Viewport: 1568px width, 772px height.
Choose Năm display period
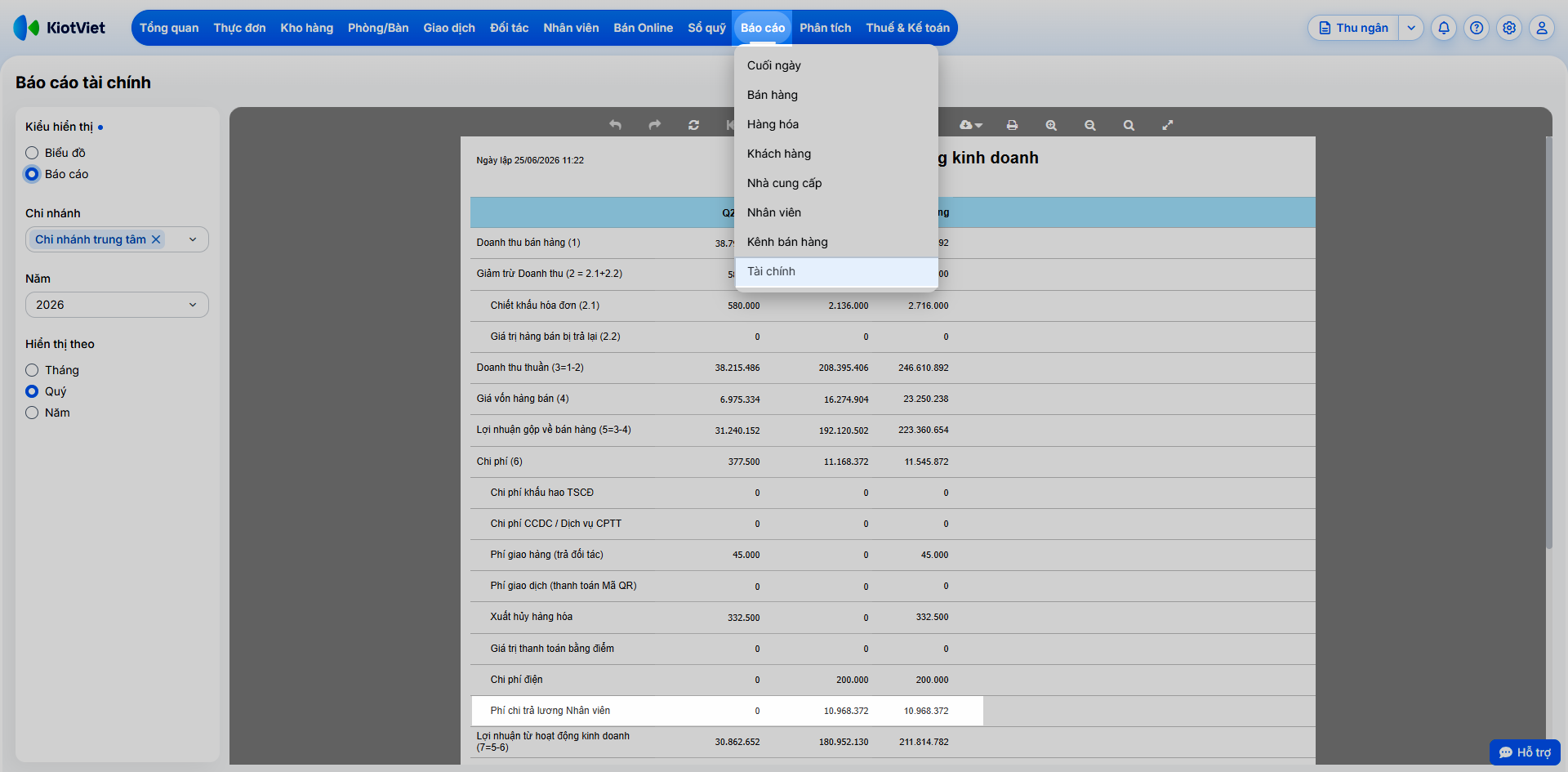[32, 413]
